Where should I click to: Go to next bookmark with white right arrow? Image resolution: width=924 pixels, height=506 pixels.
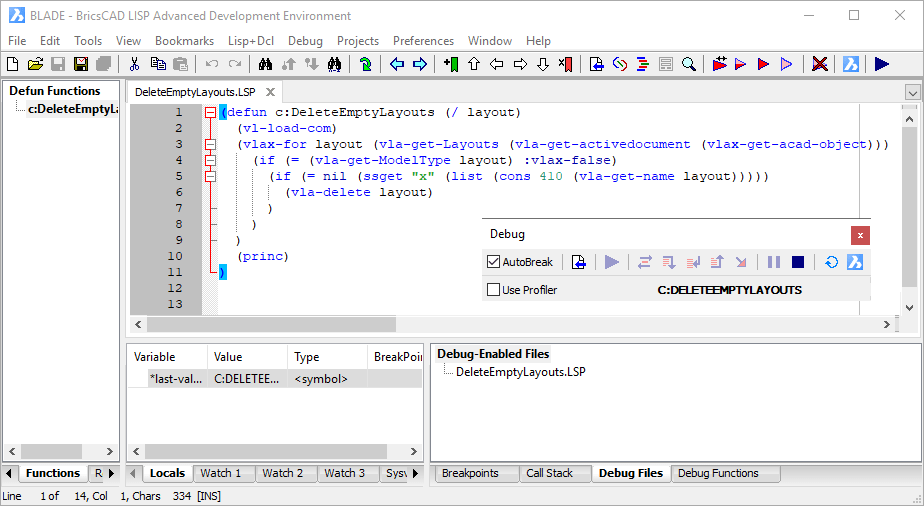(x=520, y=64)
